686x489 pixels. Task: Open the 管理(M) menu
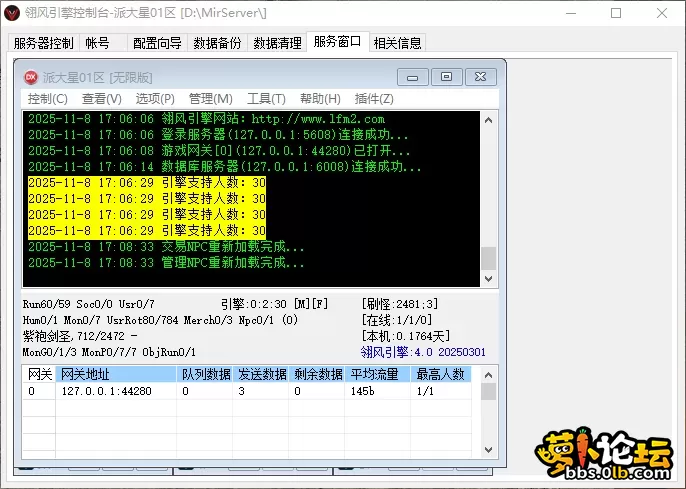(x=210, y=99)
